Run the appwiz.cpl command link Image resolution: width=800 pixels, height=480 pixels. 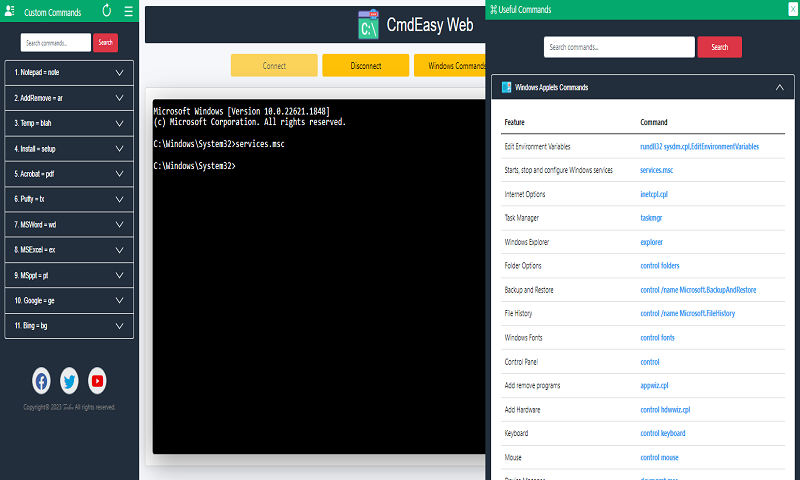pos(654,386)
